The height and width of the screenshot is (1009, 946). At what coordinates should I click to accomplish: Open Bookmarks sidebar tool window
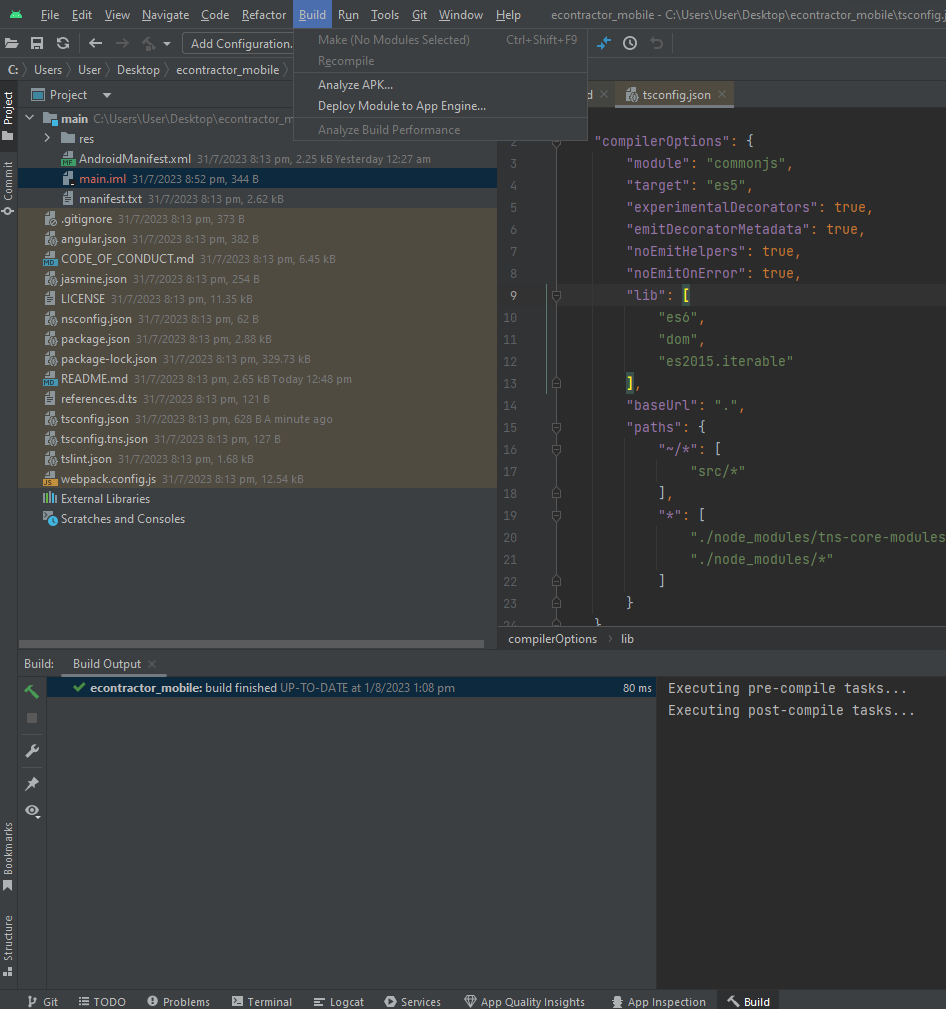tap(8, 856)
